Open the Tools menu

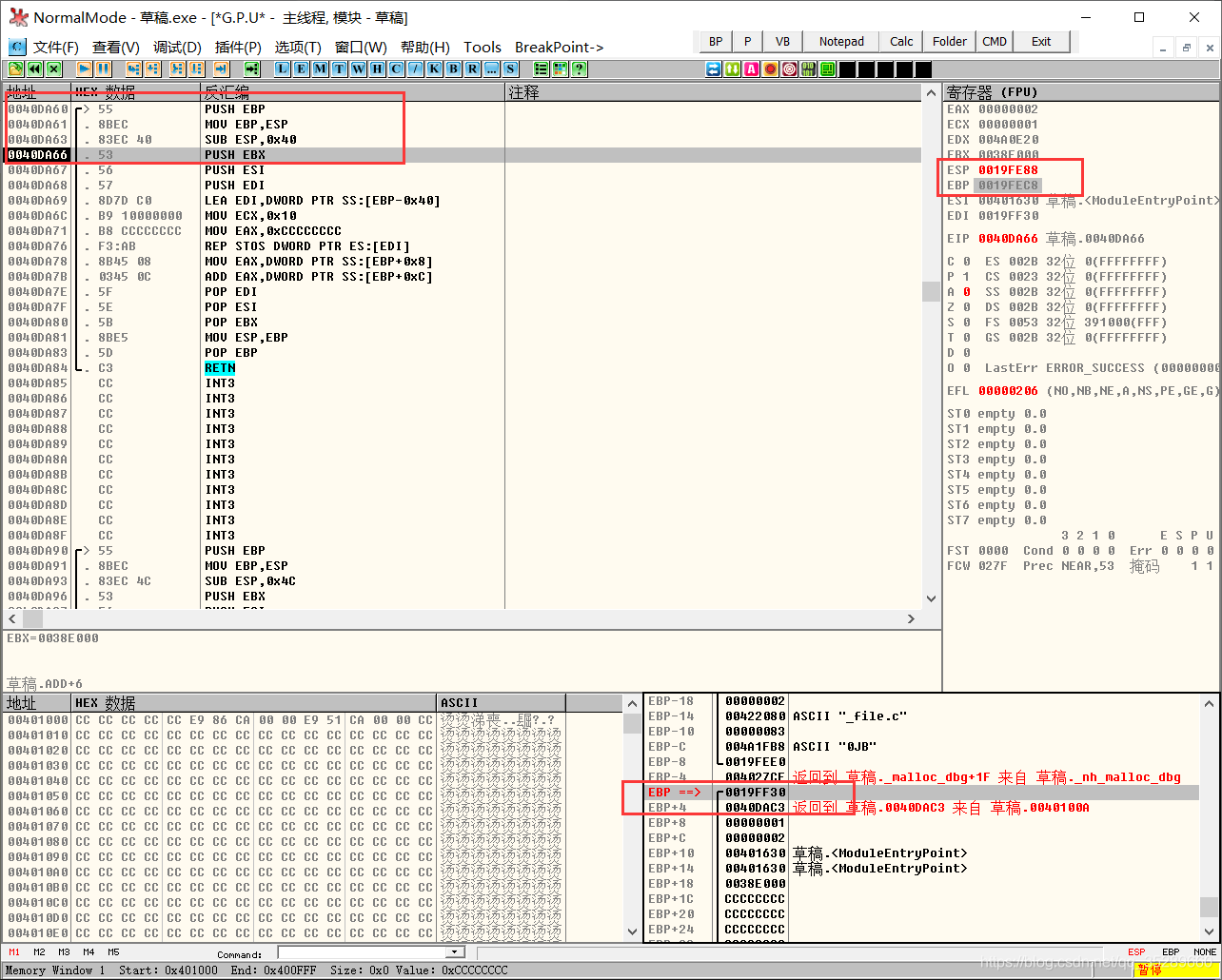pyautogui.click(x=483, y=47)
